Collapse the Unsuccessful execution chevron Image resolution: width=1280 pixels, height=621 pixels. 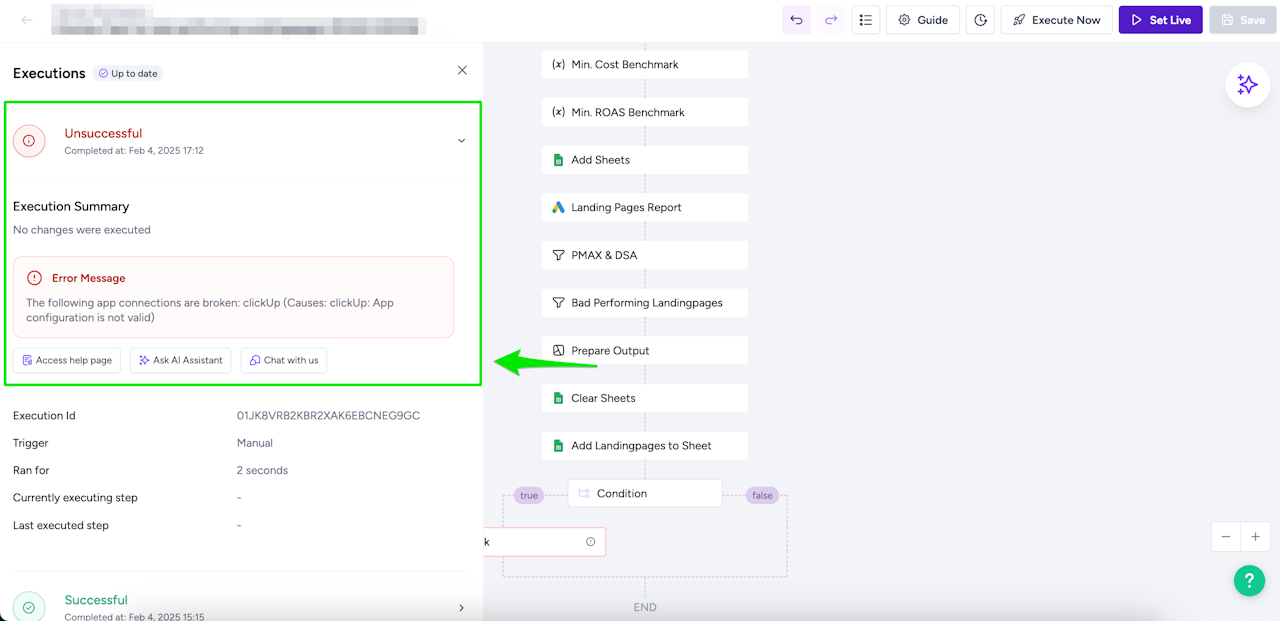click(461, 141)
